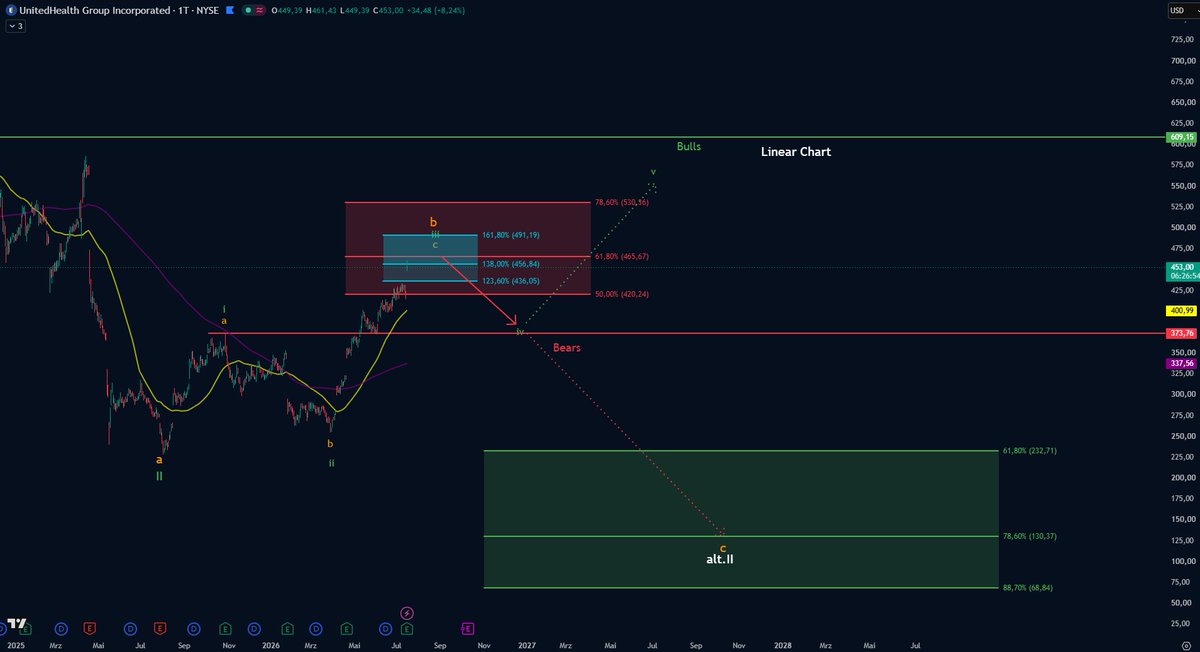Click the 725,00 price scale label

(1183, 39)
